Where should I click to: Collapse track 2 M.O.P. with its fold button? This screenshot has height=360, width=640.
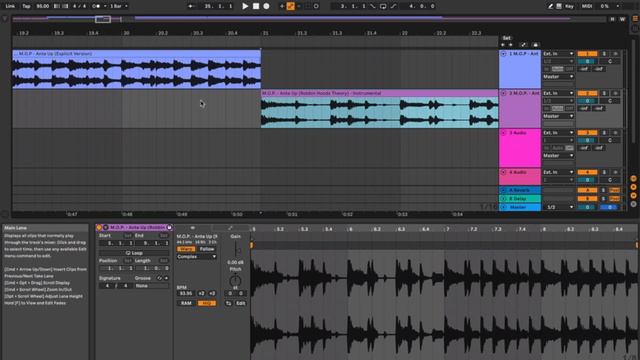(x=504, y=93)
